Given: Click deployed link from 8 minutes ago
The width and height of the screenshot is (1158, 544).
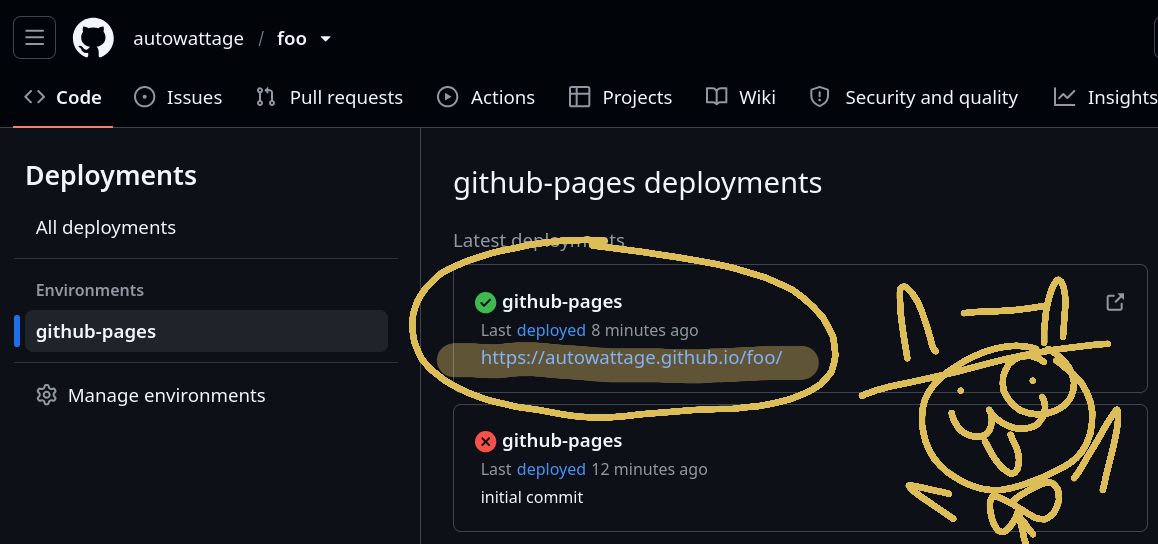Looking at the screenshot, I should 551,330.
